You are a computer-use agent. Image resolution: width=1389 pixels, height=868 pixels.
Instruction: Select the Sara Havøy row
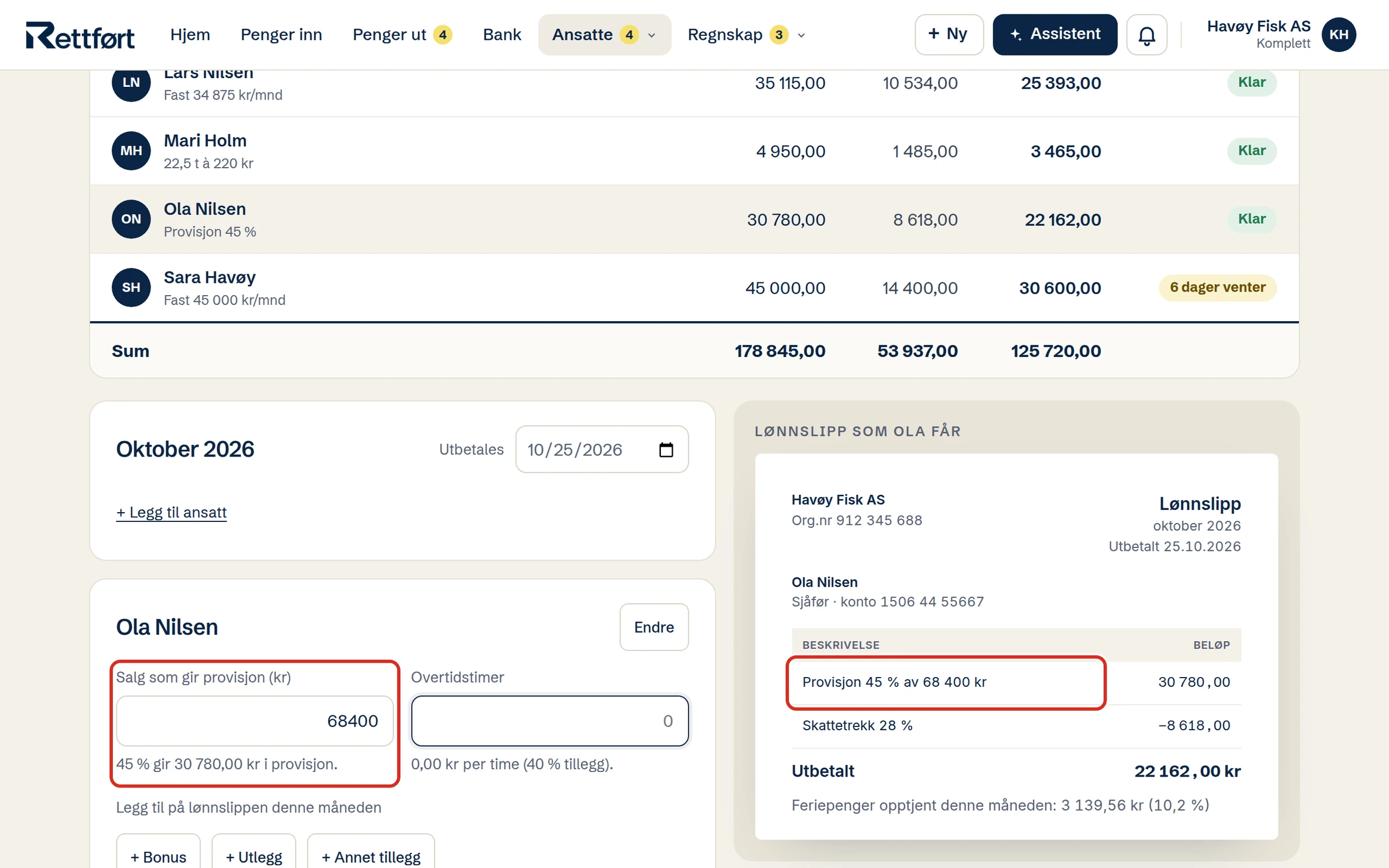694,288
